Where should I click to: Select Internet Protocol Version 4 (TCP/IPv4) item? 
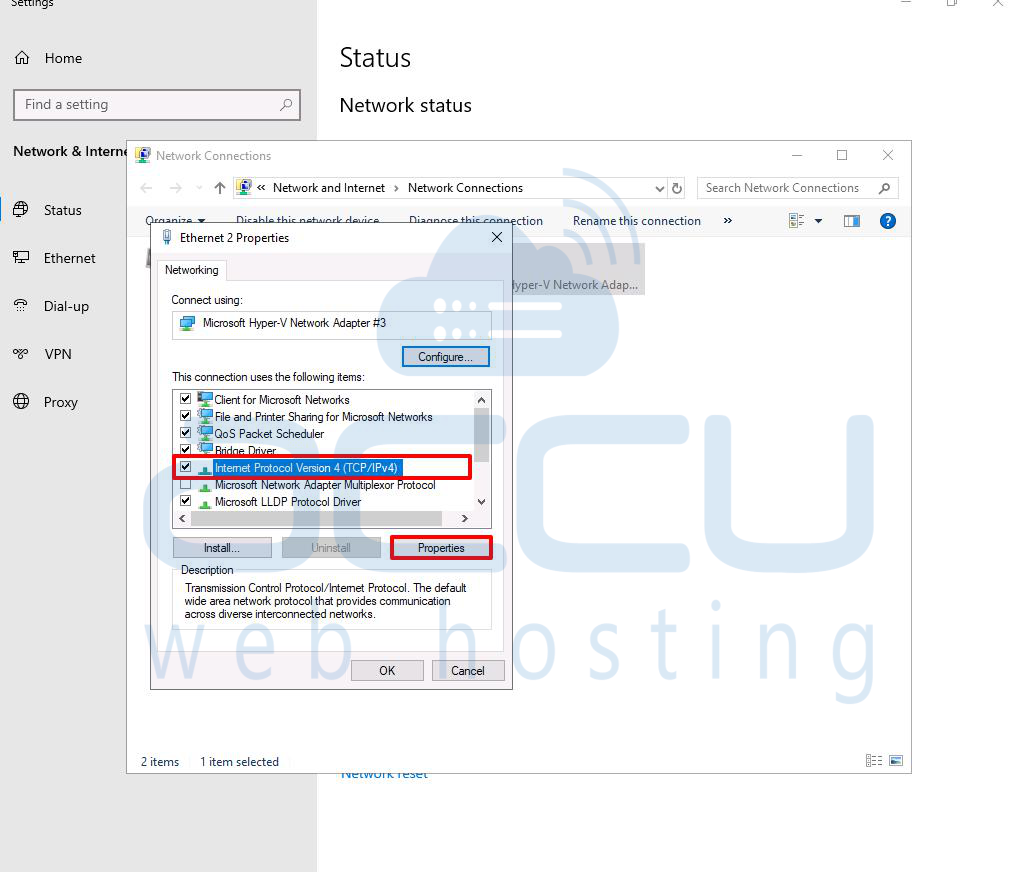pos(306,467)
